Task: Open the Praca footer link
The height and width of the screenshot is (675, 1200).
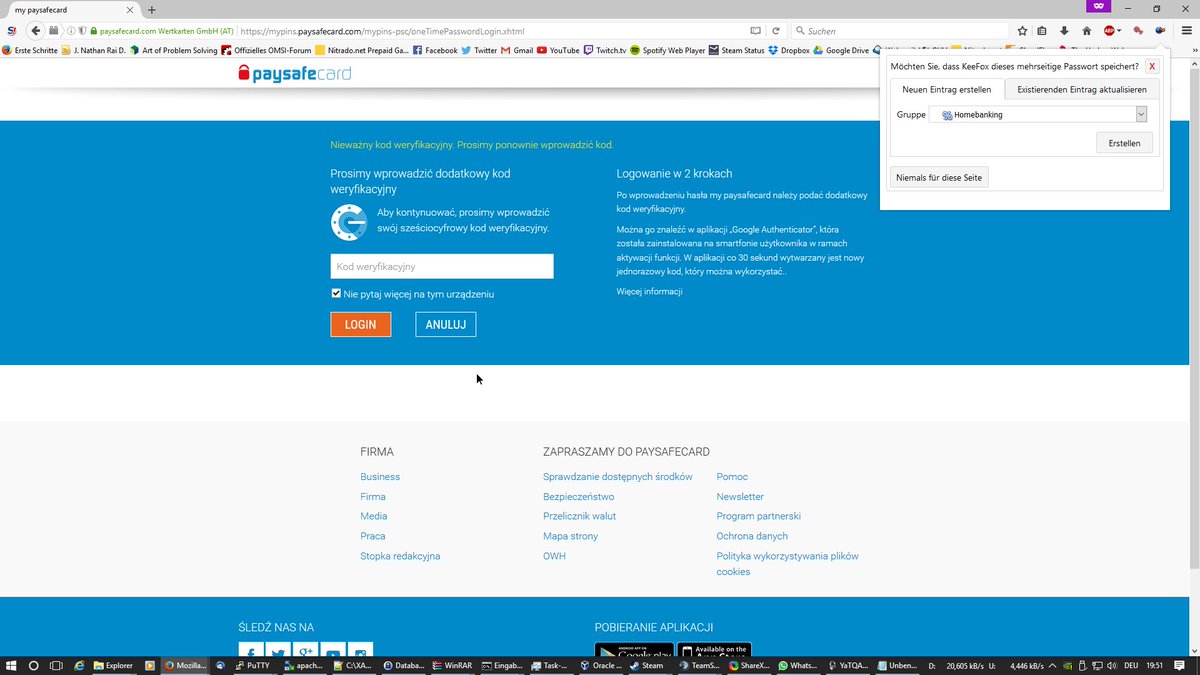Action: [x=373, y=536]
